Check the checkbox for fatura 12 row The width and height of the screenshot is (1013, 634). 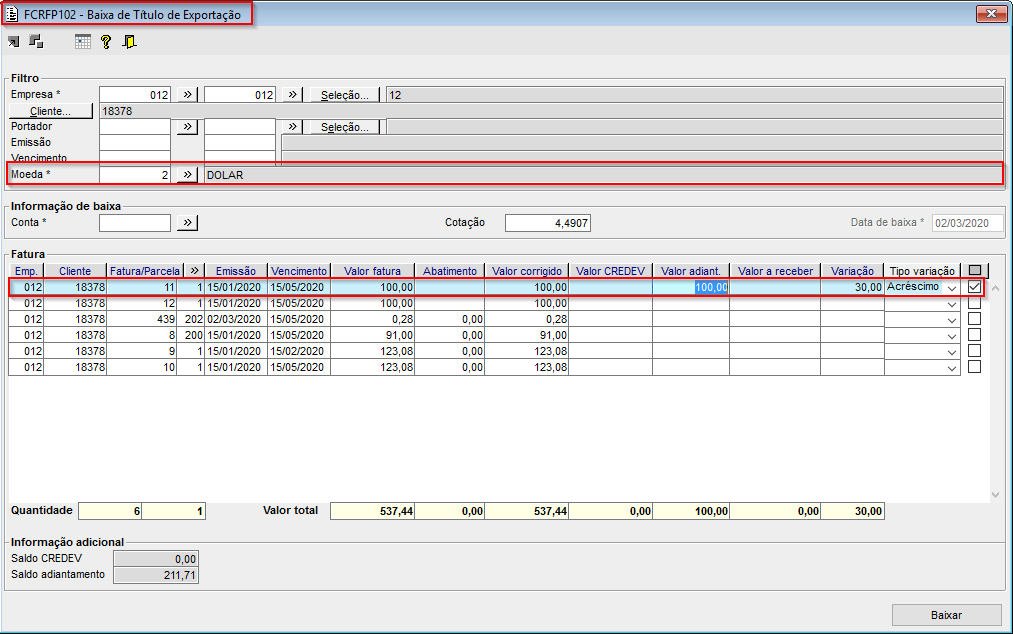coord(975,303)
